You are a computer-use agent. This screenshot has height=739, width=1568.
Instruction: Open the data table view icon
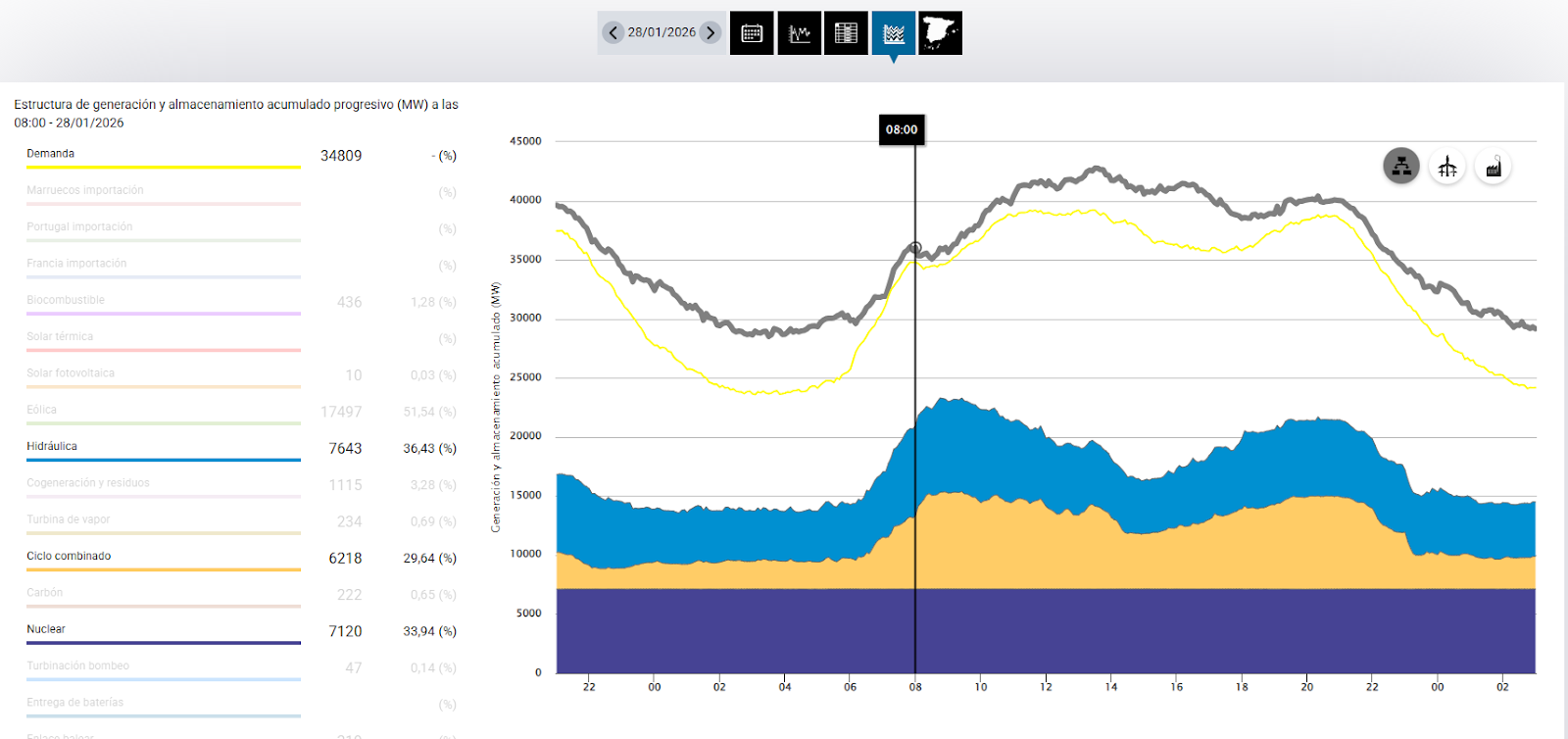(846, 33)
